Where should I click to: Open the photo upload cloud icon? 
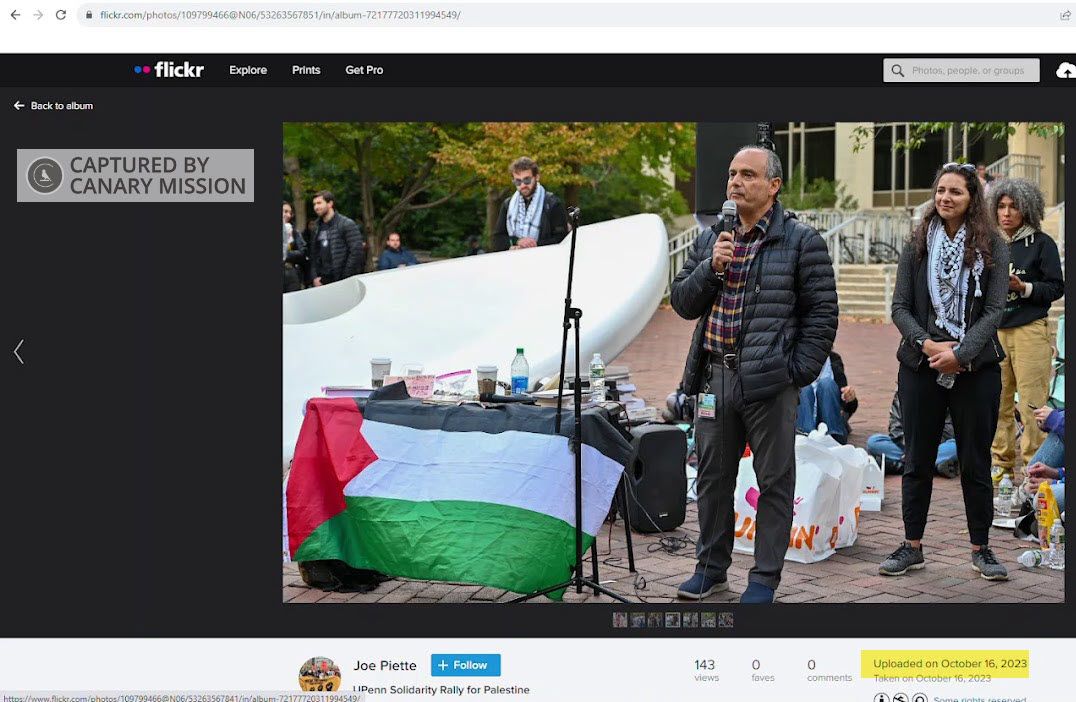[1066, 70]
